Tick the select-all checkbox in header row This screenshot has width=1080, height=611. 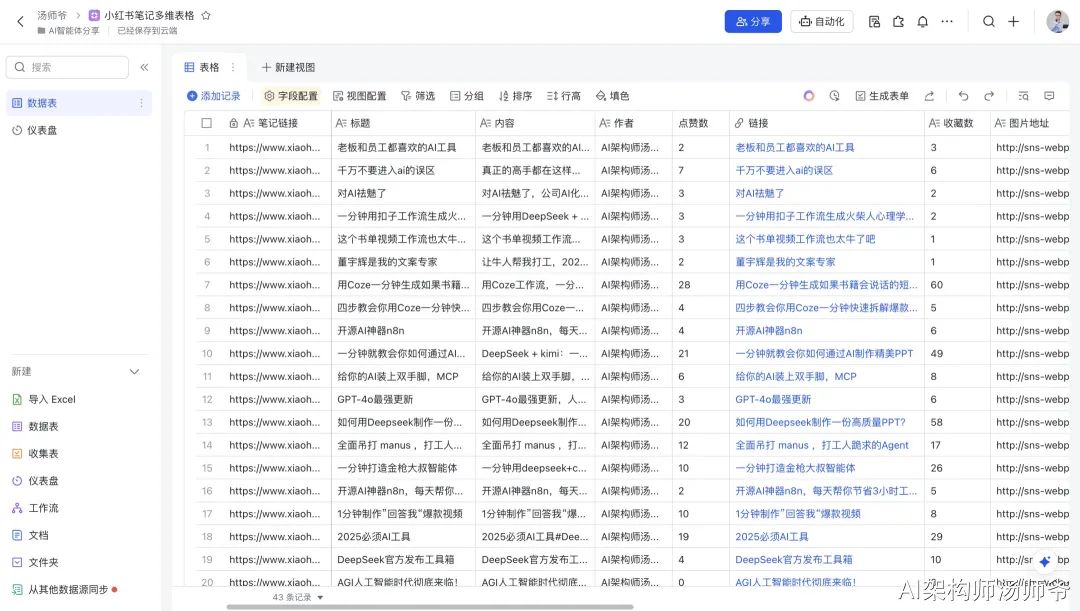(207, 123)
